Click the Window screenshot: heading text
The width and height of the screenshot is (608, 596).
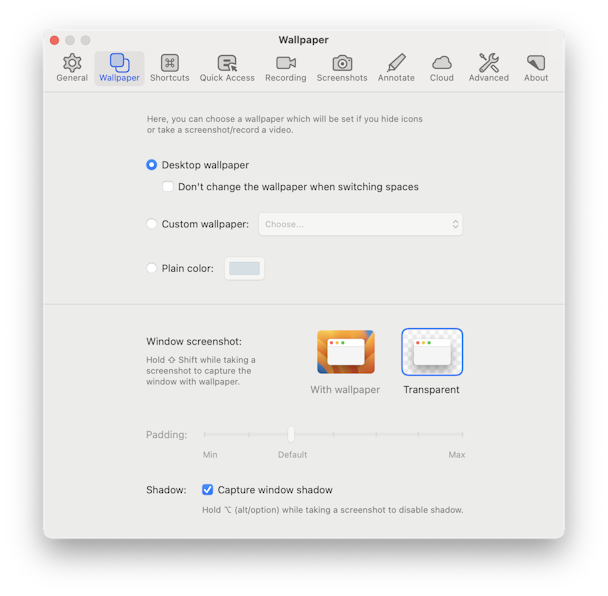194,341
